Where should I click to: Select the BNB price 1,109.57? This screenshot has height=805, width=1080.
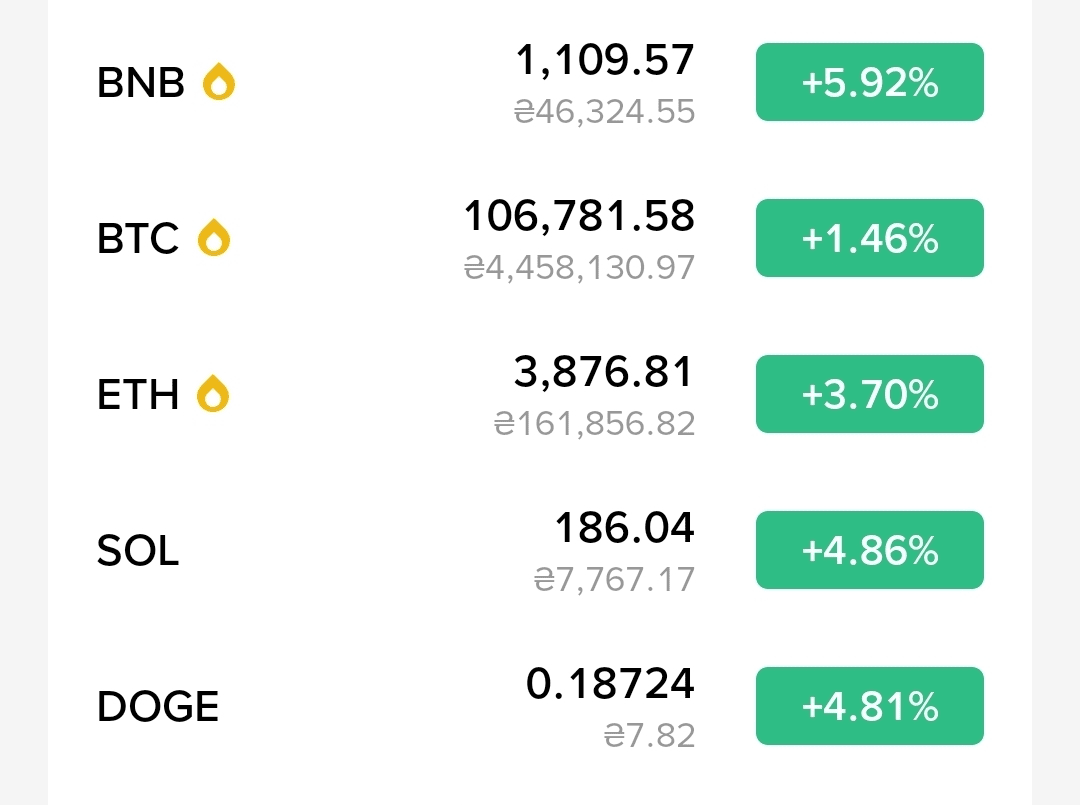pos(605,60)
